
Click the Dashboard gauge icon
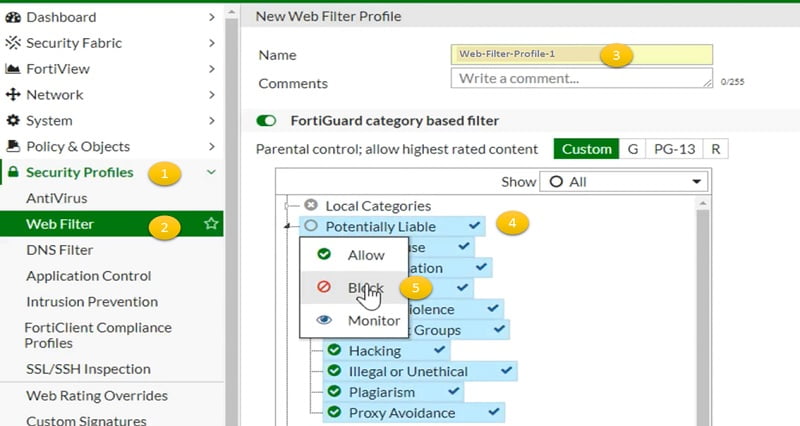pos(13,17)
